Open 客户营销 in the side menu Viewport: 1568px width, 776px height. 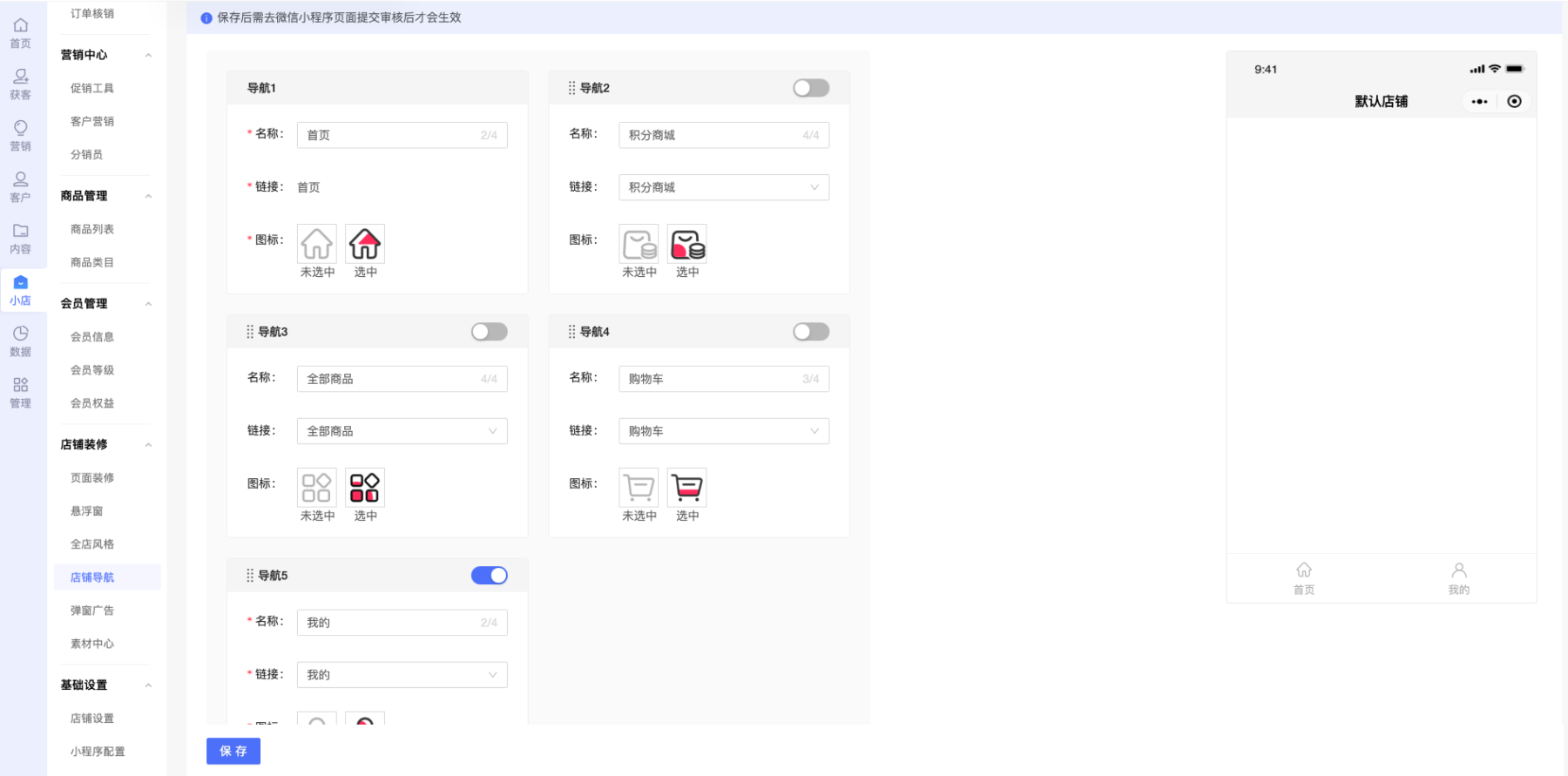click(x=92, y=121)
